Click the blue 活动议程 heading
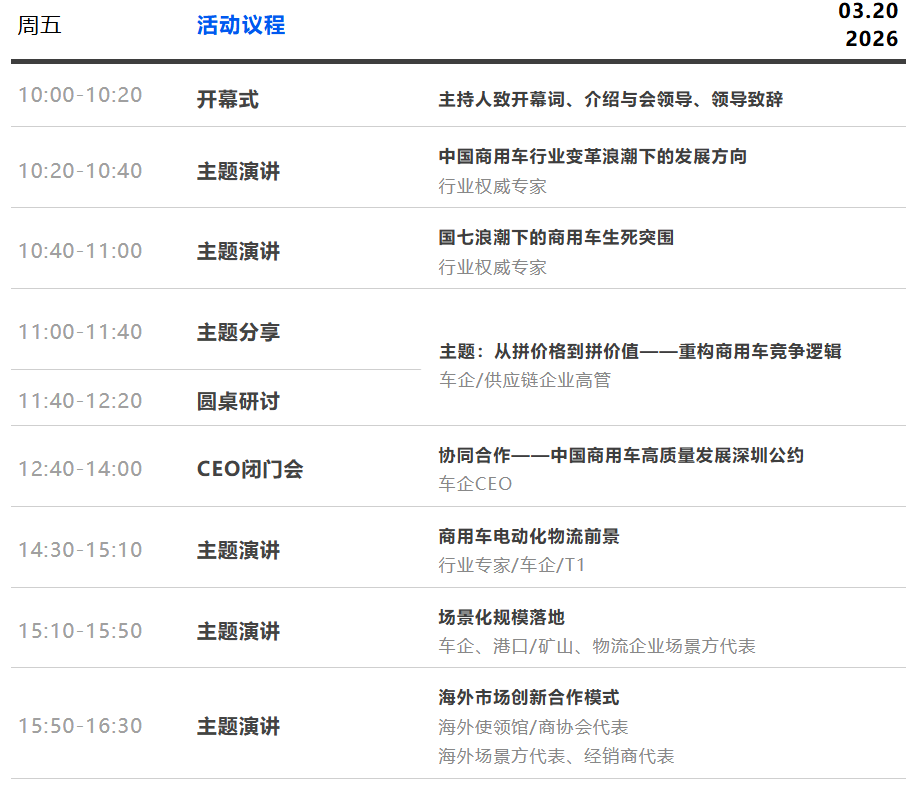This screenshot has width=917, height=793. coord(241,26)
